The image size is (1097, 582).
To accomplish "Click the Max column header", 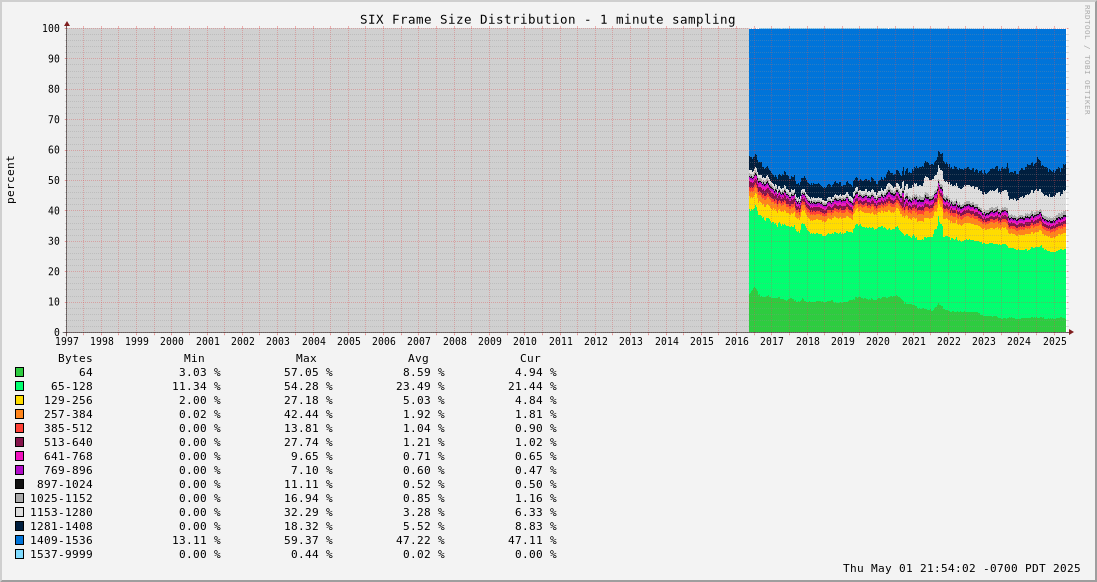I will pos(306,358).
